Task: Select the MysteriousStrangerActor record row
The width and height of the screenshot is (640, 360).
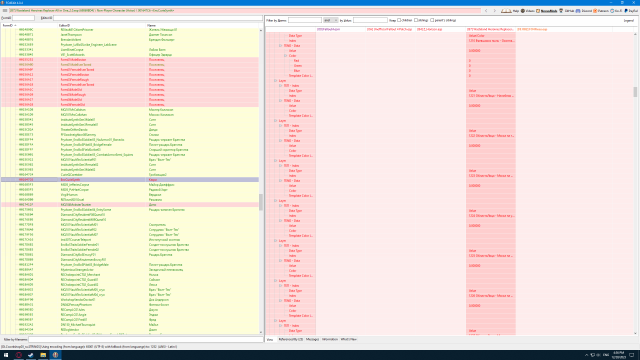Action: (130, 270)
